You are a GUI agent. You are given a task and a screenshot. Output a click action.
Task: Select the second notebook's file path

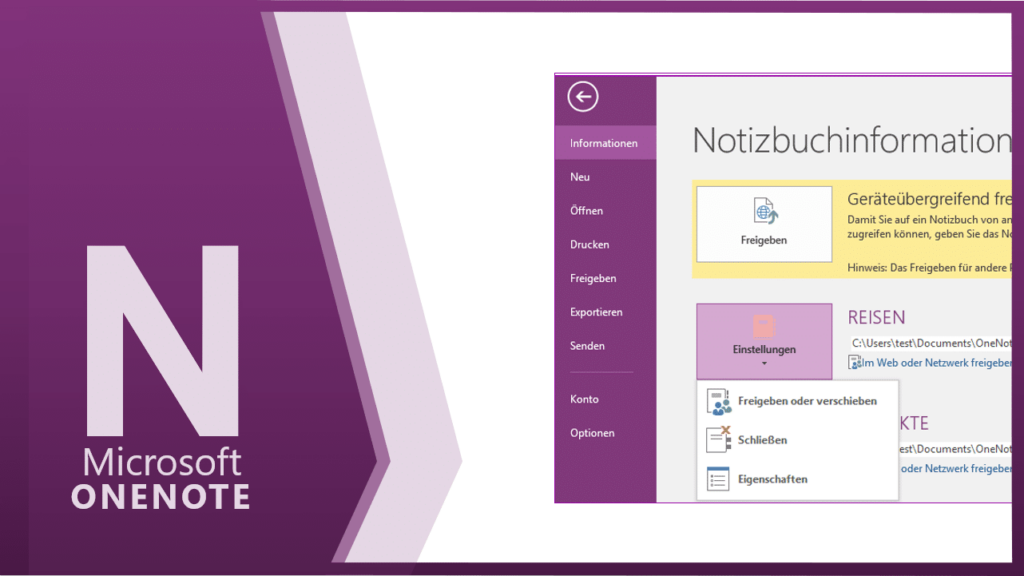point(954,449)
